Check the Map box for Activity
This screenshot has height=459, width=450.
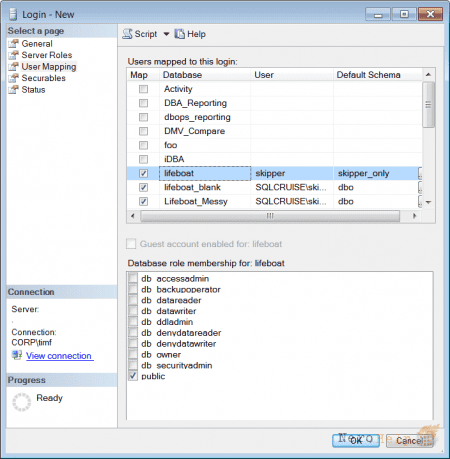[x=143, y=89]
